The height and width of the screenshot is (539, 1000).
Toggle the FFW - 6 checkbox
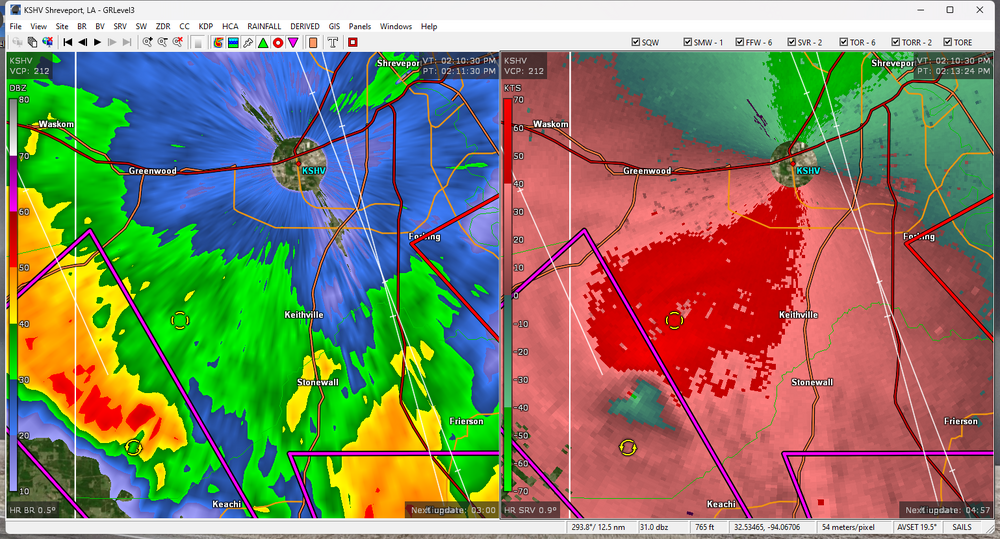[738, 42]
